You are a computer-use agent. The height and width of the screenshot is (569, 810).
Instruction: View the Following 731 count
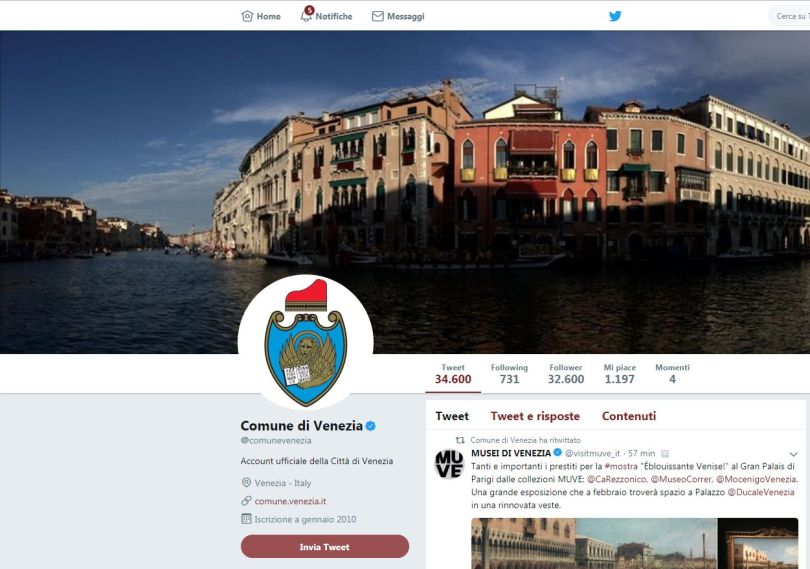coord(509,374)
